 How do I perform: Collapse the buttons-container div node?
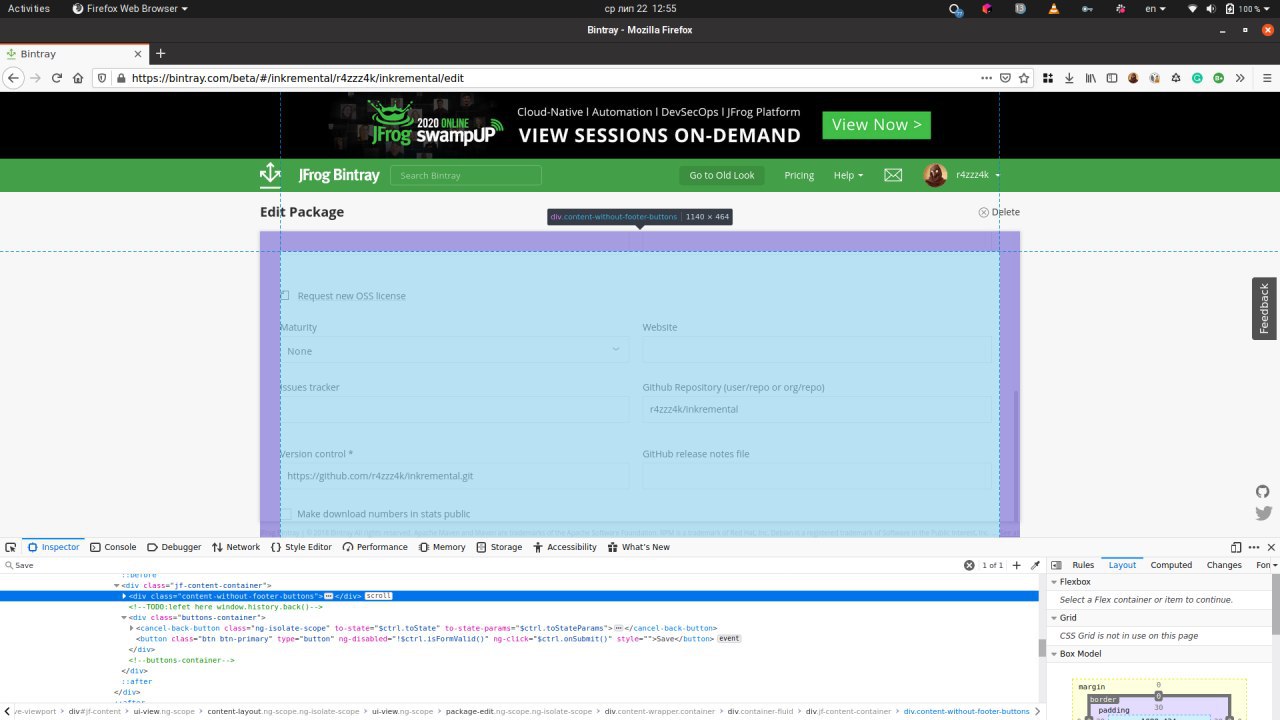(124, 617)
